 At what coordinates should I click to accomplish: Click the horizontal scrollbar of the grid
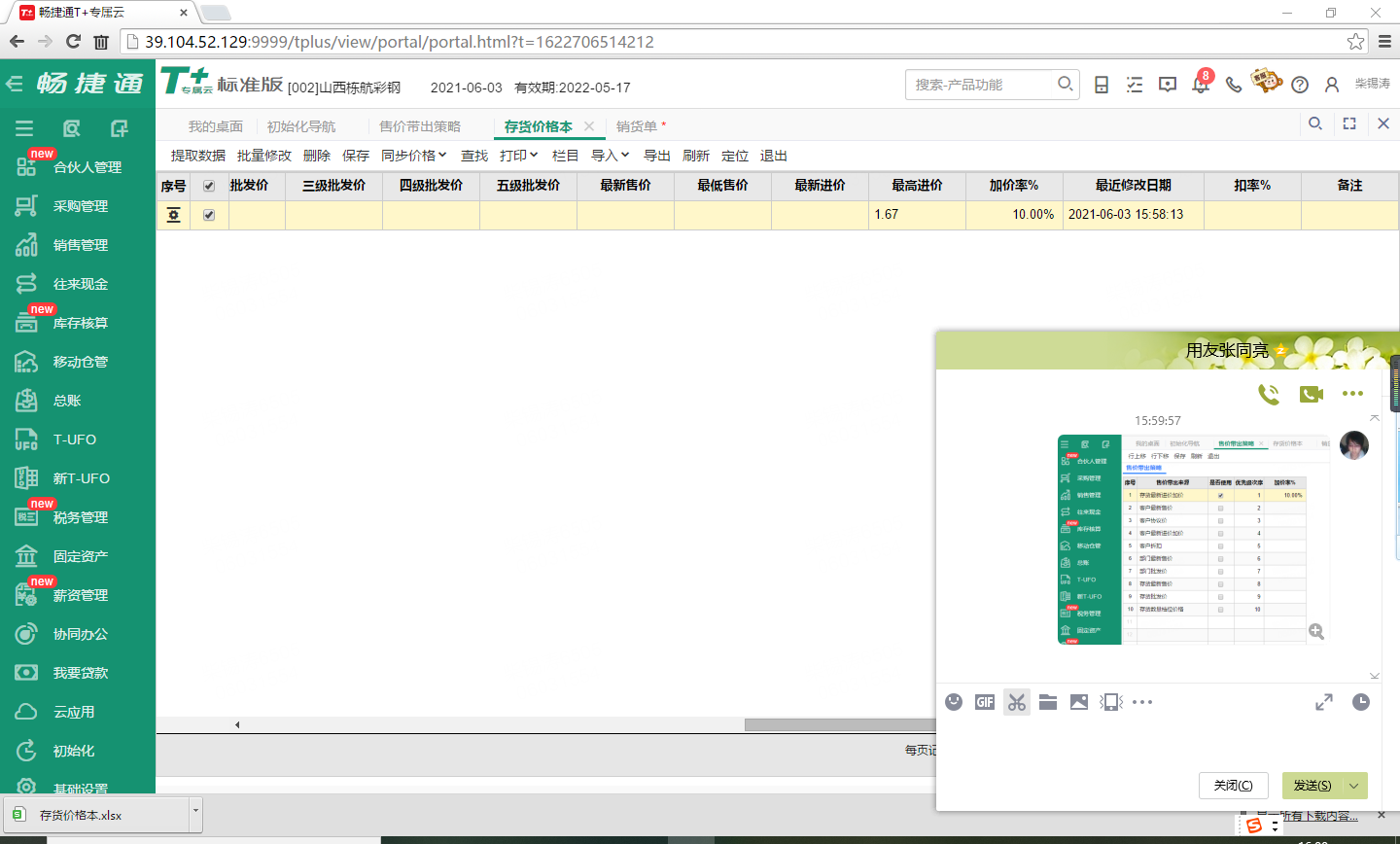(x=840, y=724)
